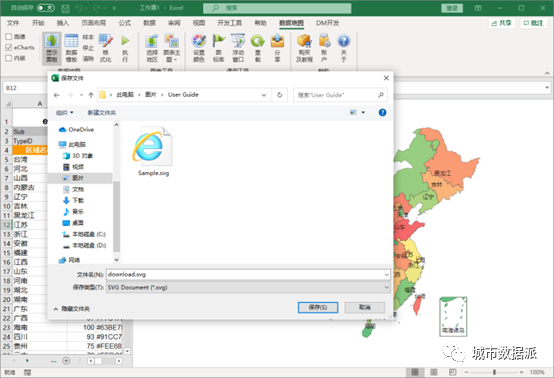554x378 pixels.
Task: Toggle the 高德 checkbox
Action: [8, 36]
